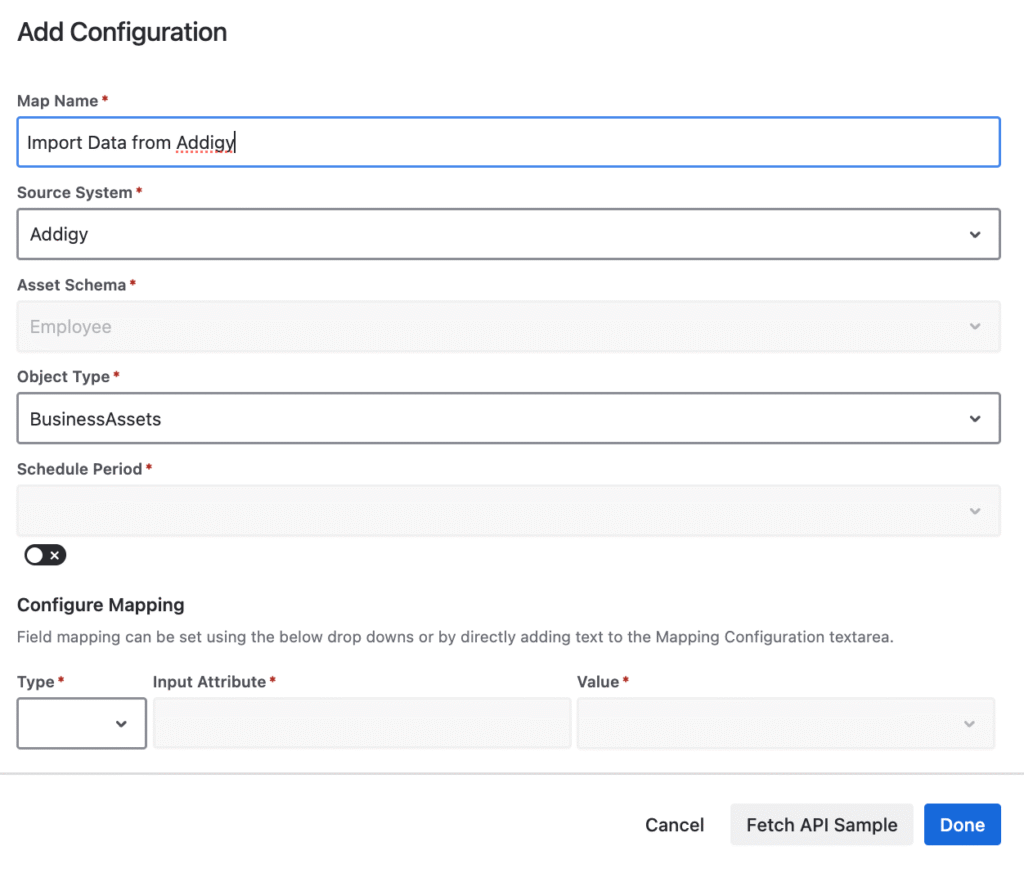Open the mapping Value dropdown
This screenshot has height=869, width=1024.
(x=770, y=723)
